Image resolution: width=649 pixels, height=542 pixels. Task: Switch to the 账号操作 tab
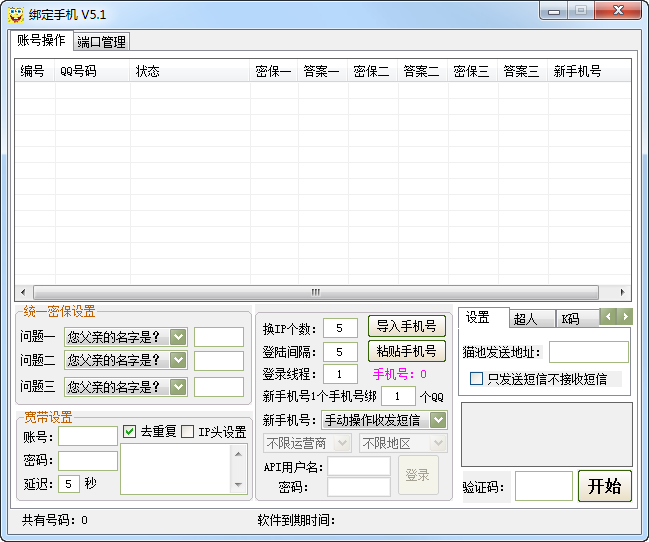point(41,40)
